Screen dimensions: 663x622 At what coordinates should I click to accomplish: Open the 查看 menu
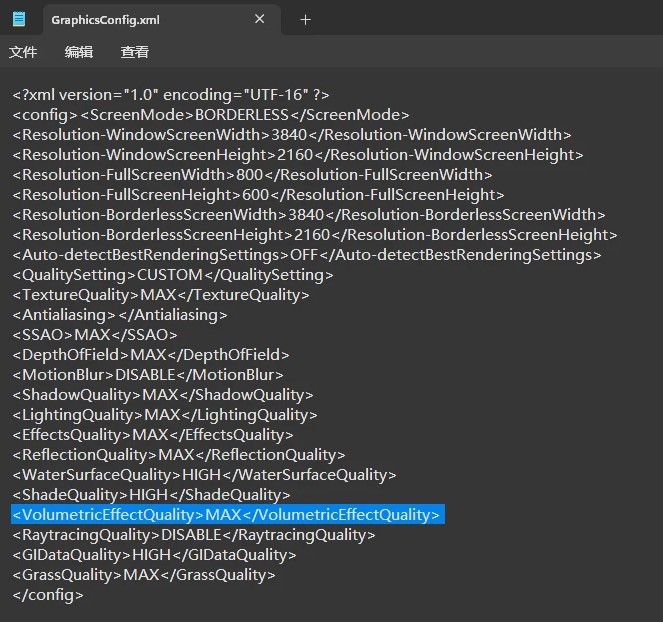click(135, 52)
